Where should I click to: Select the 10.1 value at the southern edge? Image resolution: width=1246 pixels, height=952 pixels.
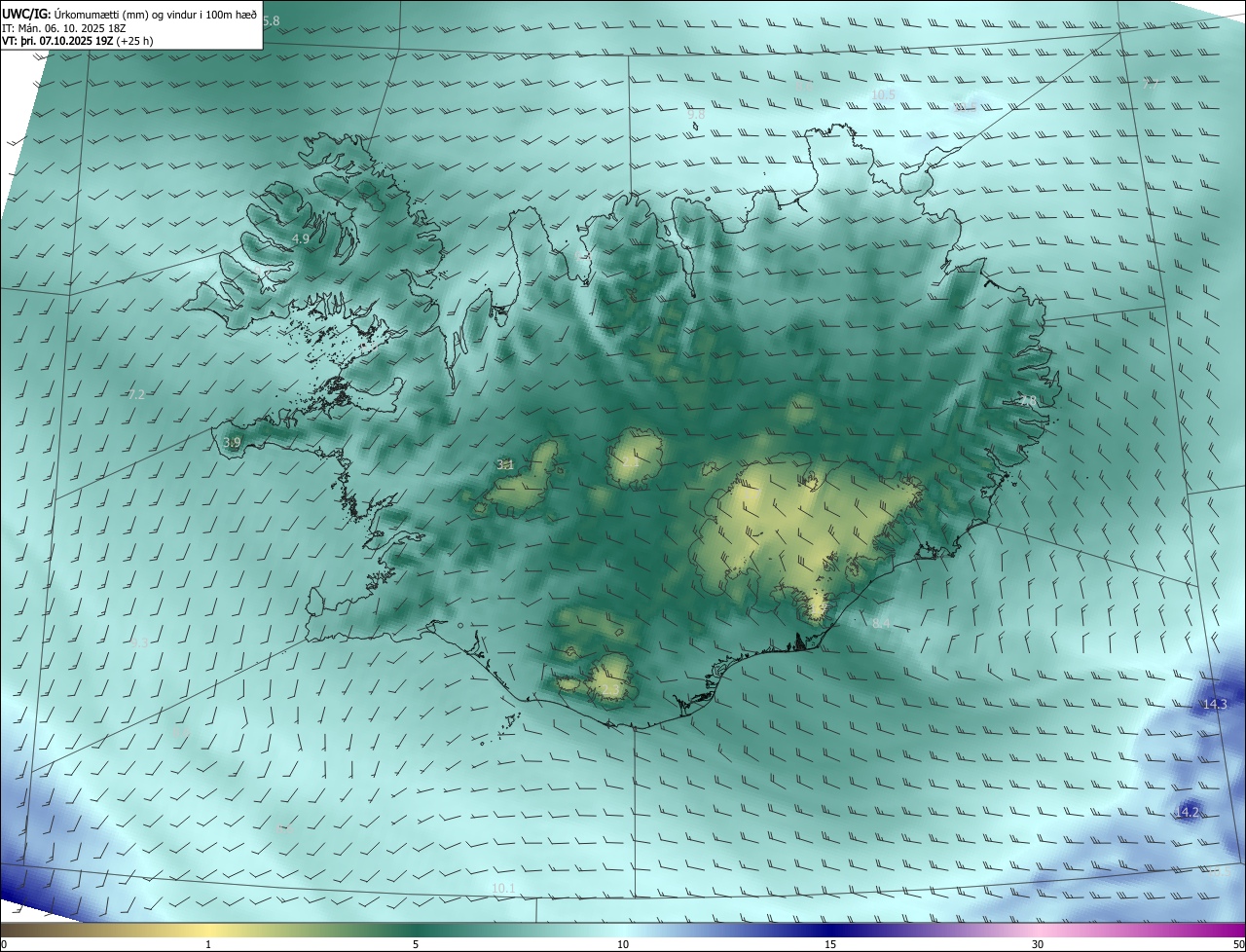coord(503,889)
